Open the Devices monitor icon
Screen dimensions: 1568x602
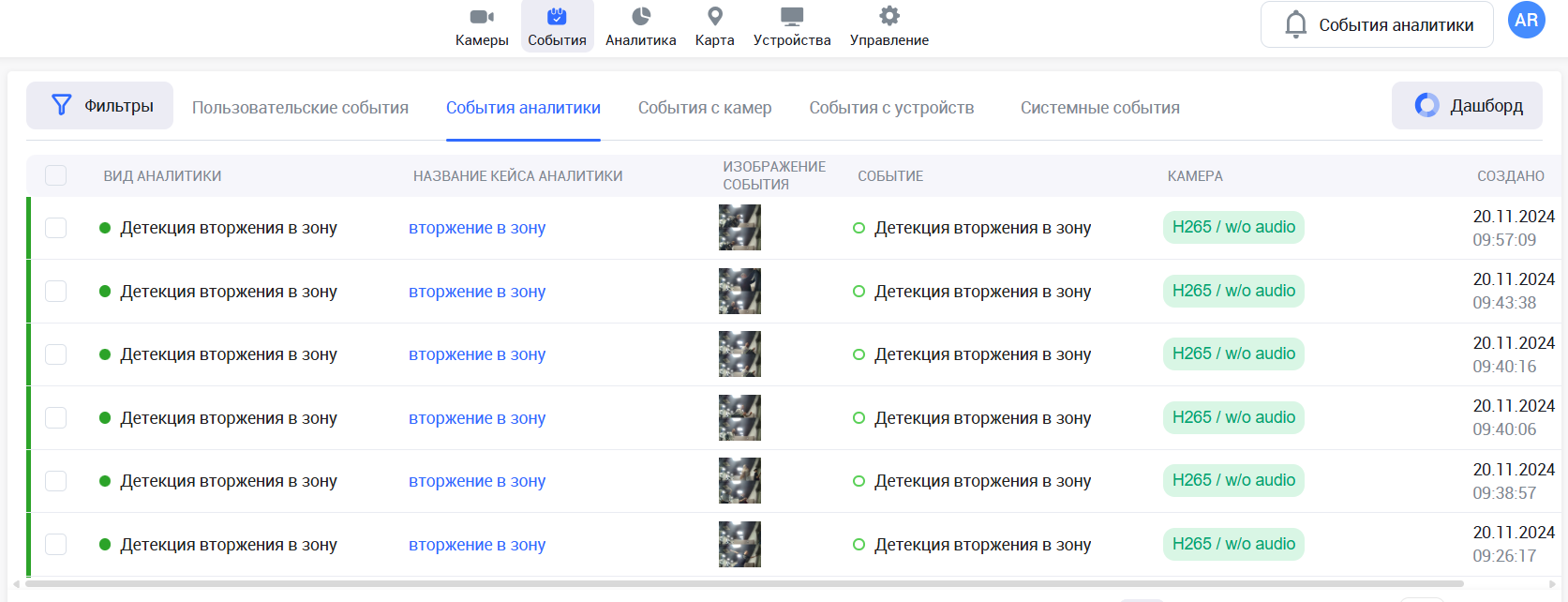pyautogui.click(x=792, y=17)
